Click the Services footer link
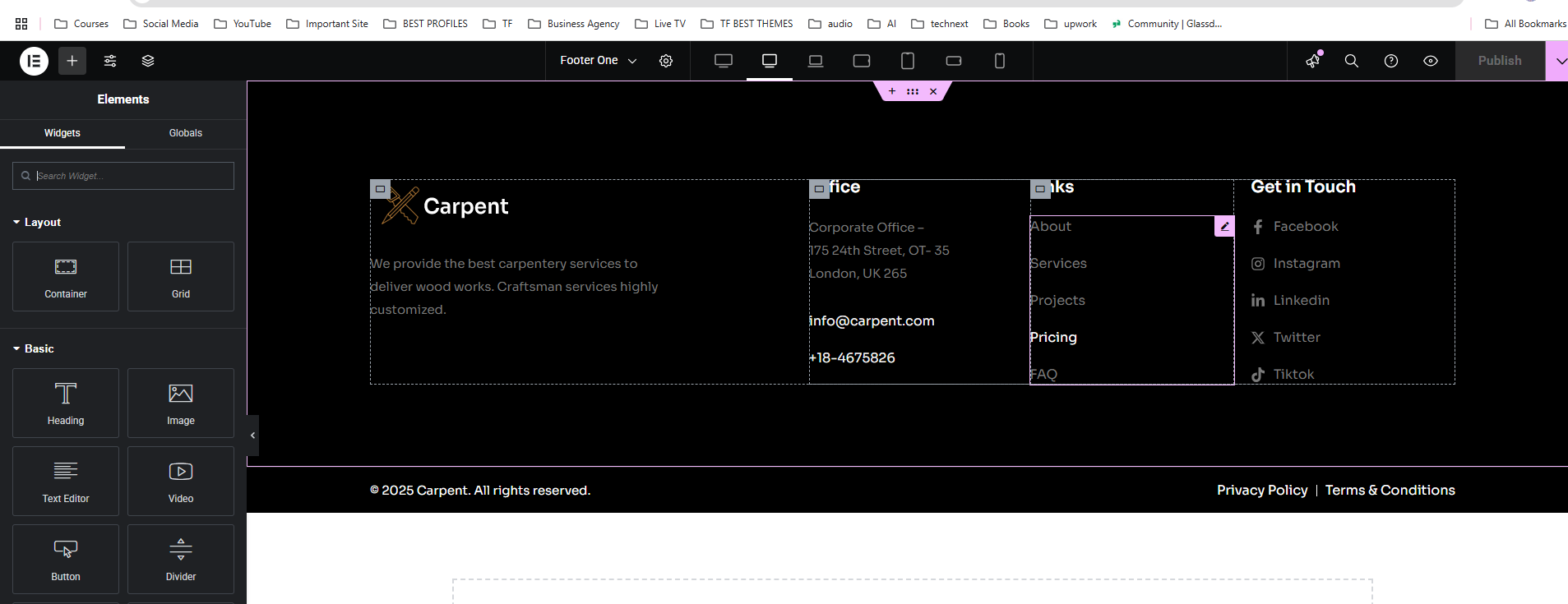The image size is (1568, 604). click(1058, 264)
